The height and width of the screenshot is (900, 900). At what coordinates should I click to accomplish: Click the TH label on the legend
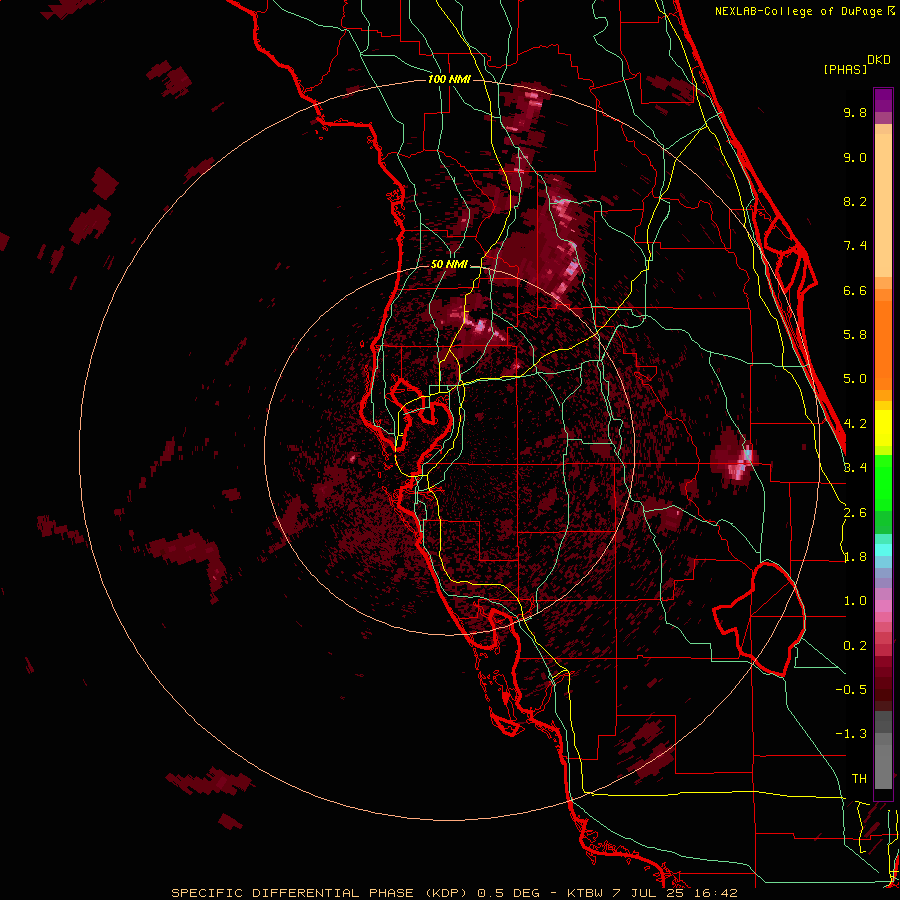pyautogui.click(x=859, y=779)
